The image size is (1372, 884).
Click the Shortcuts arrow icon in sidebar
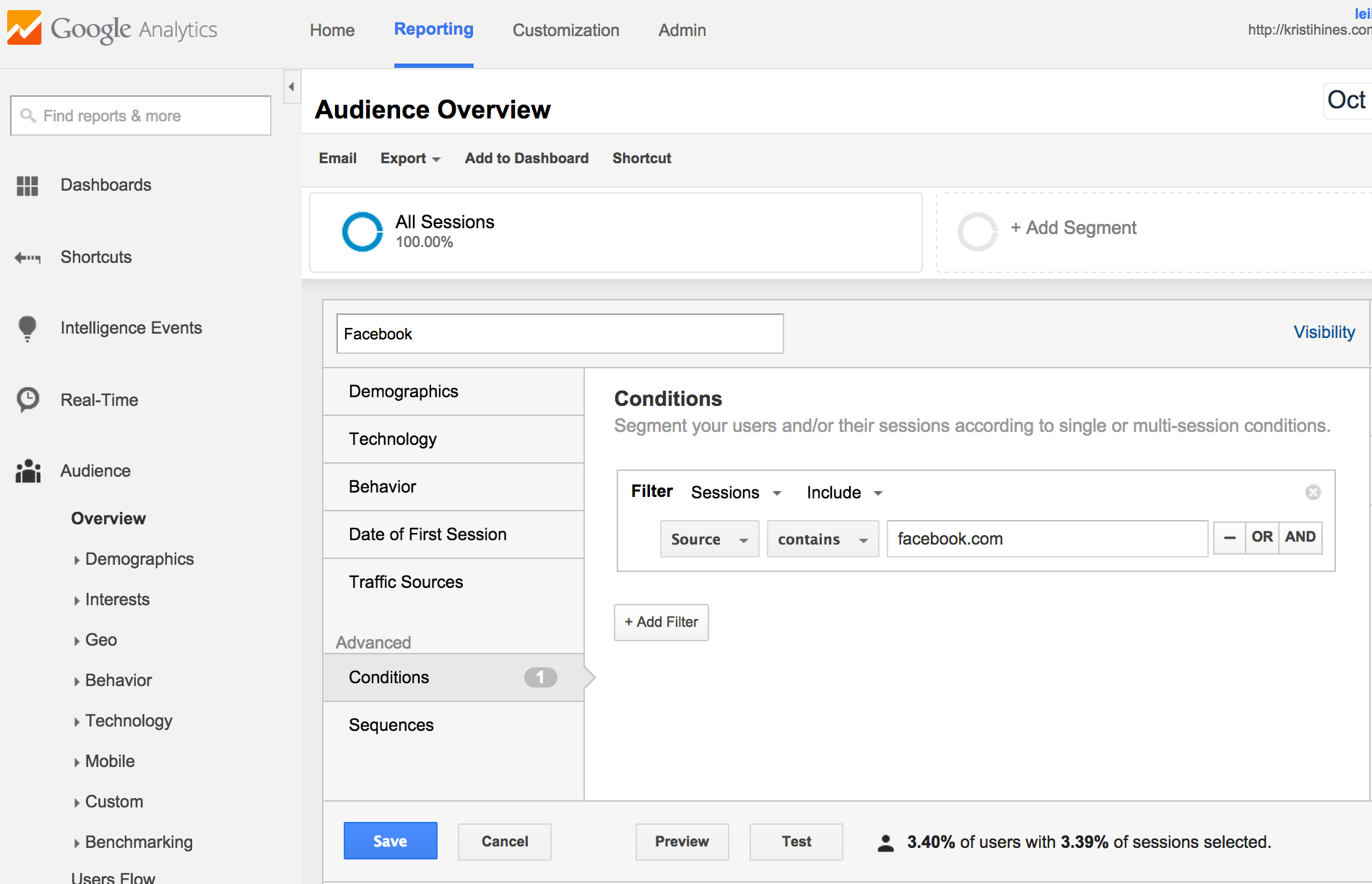pyautogui.click(x=27, y=258)
